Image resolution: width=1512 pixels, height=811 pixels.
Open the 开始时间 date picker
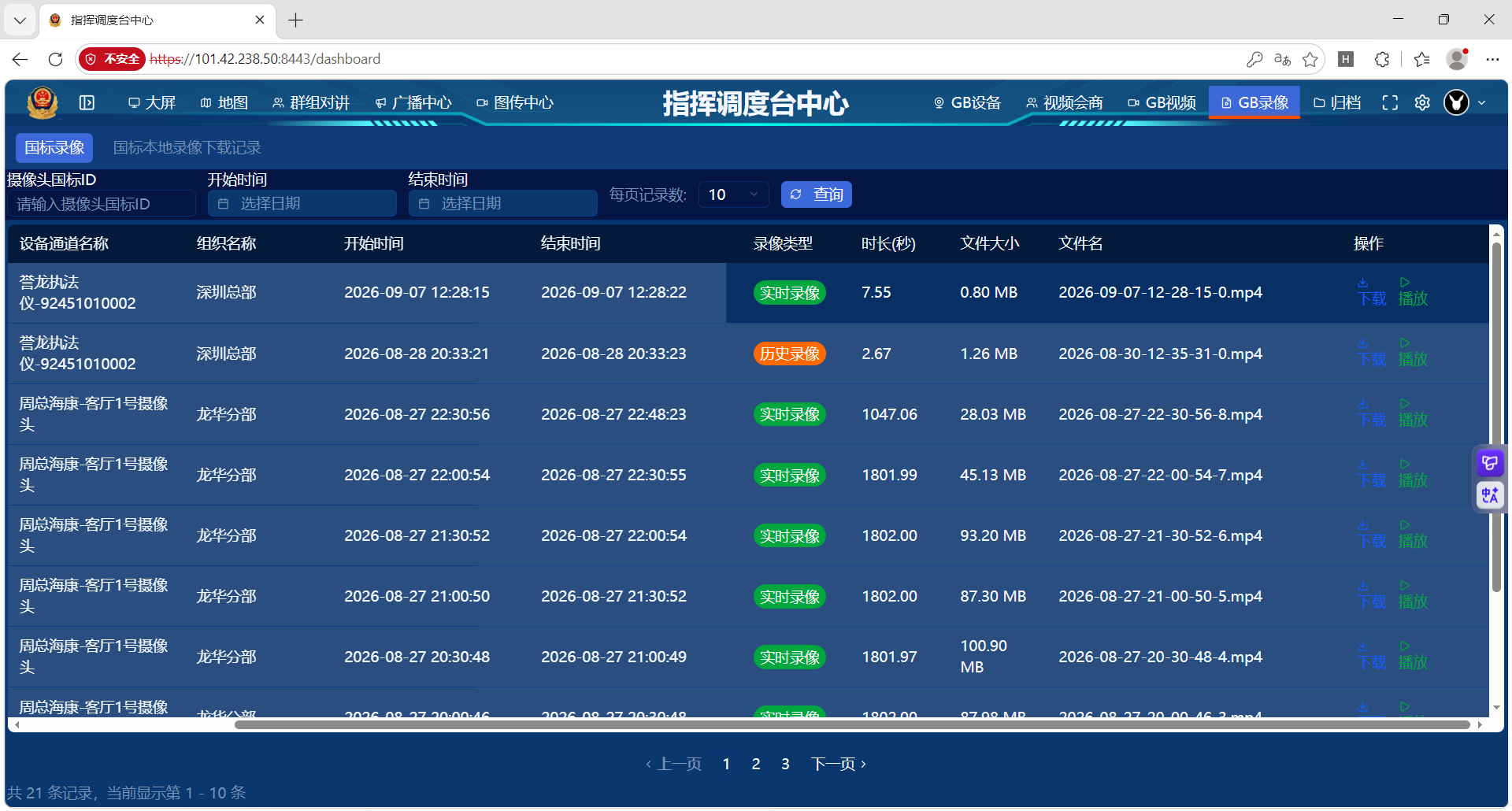tap(302, 203)
